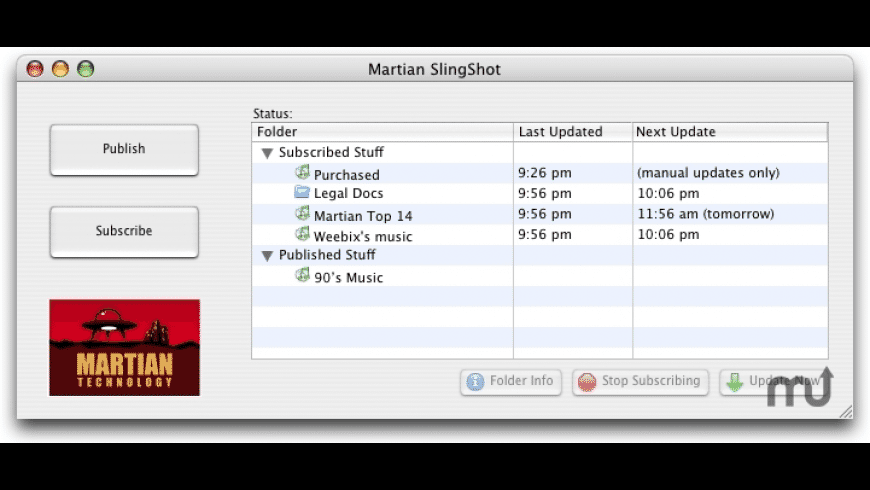Click the Martian Top 14 music icon
This screenshot has width=870, height=490.
[x=303, y=214]
